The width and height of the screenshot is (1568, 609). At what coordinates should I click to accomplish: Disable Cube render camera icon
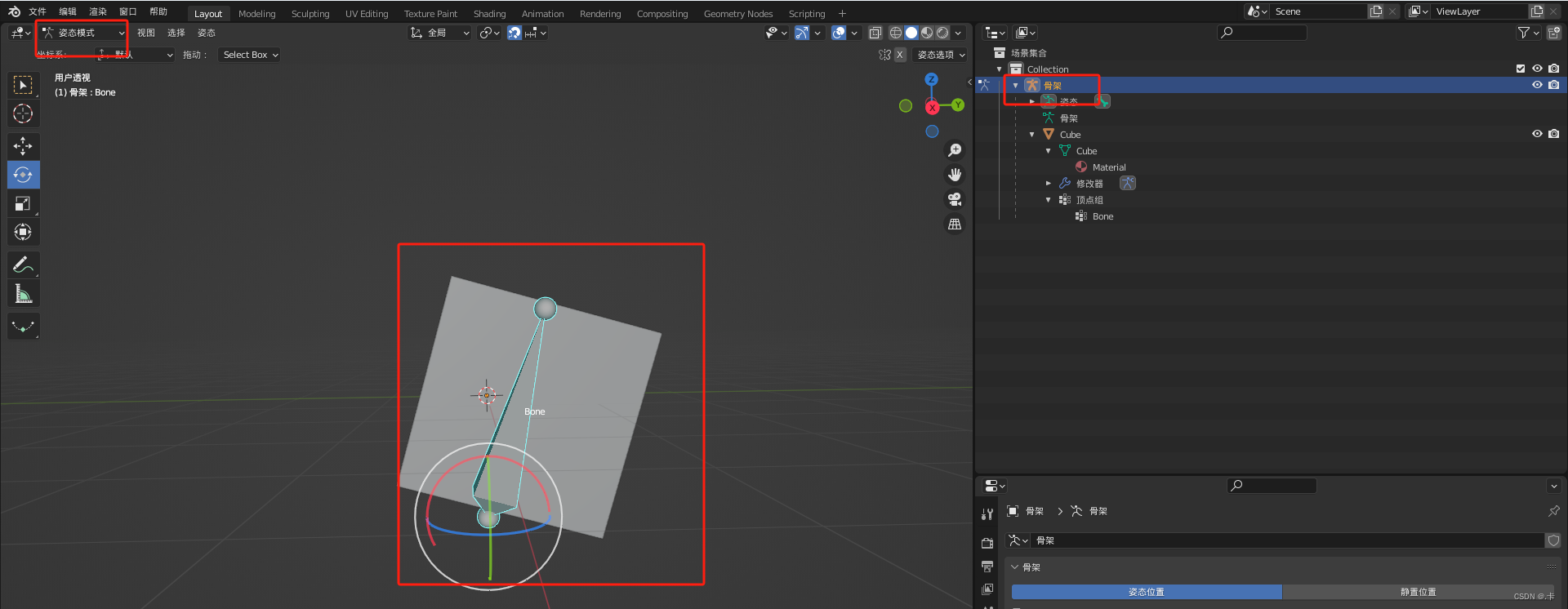[x=1553, y=134]
